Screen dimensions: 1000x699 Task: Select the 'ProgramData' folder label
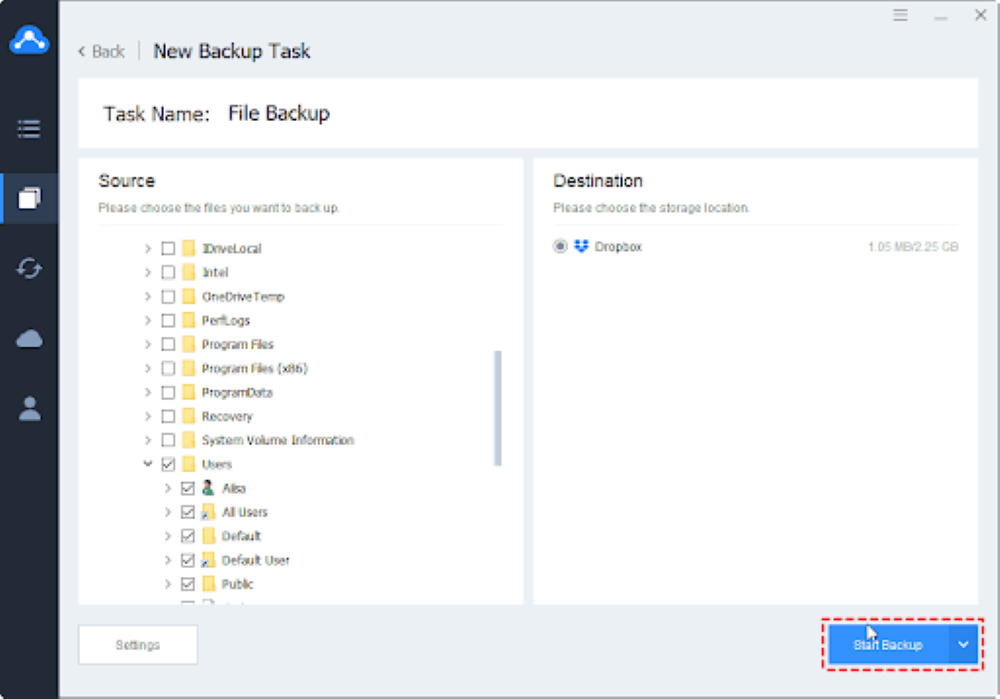237,392
